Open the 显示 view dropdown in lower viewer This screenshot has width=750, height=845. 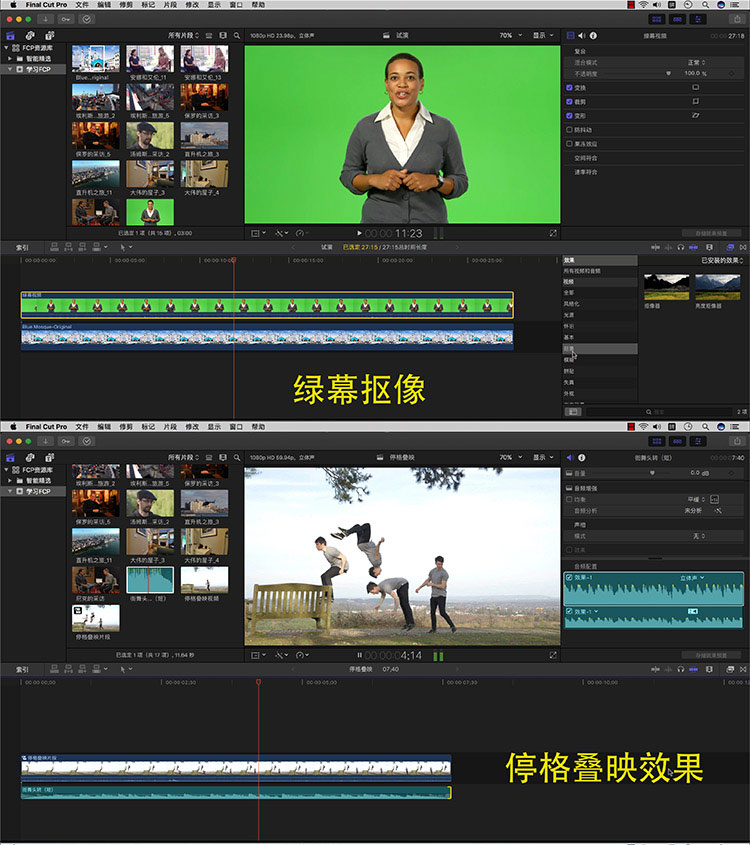pyautogui.click(x=543, y=458)
